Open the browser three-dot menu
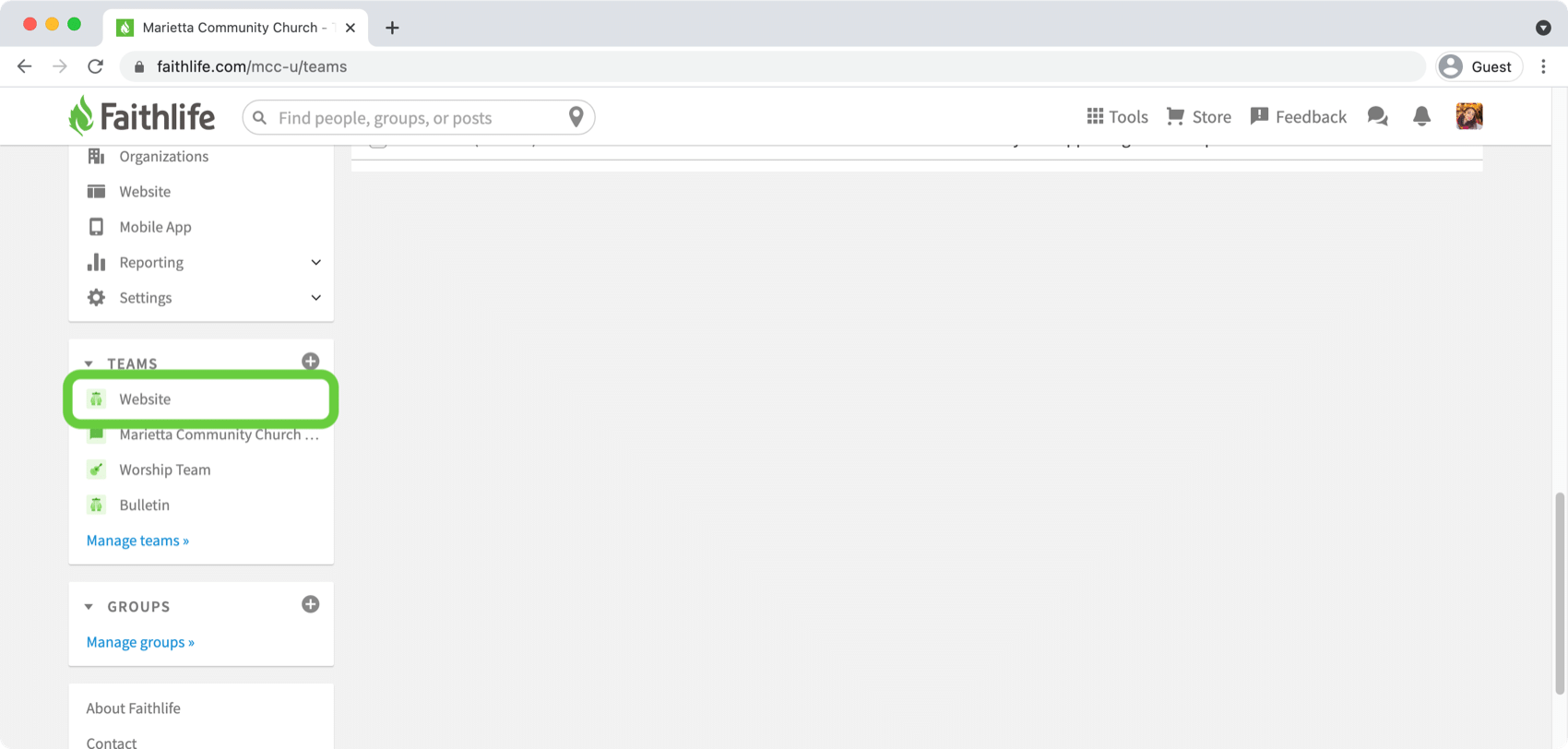This screenshot has width=1568, height=749. 1543,66
